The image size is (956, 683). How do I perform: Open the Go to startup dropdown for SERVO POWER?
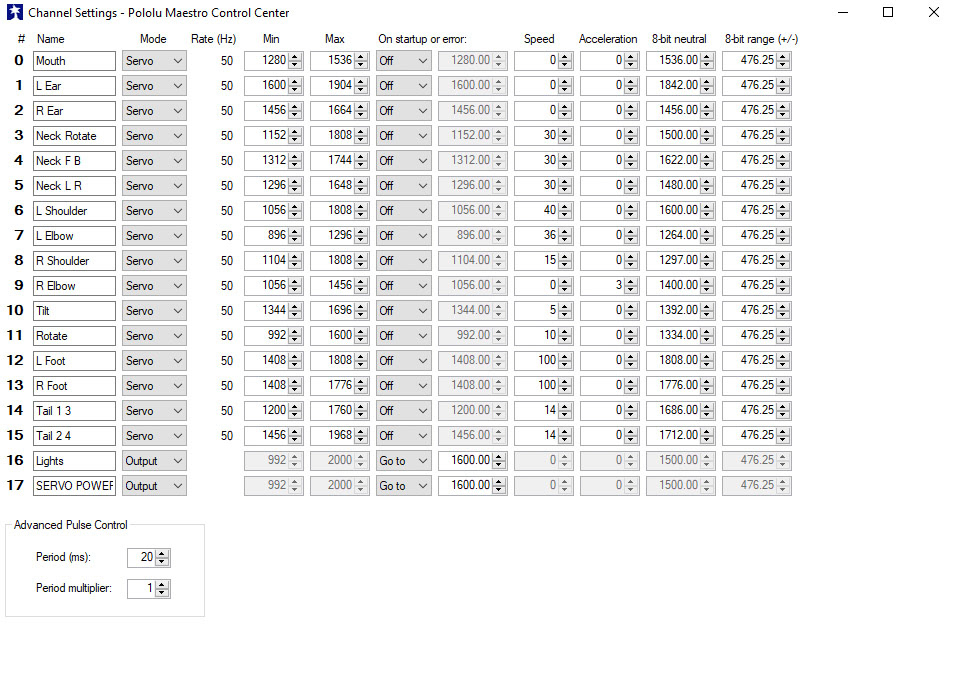tap(403, 486)
